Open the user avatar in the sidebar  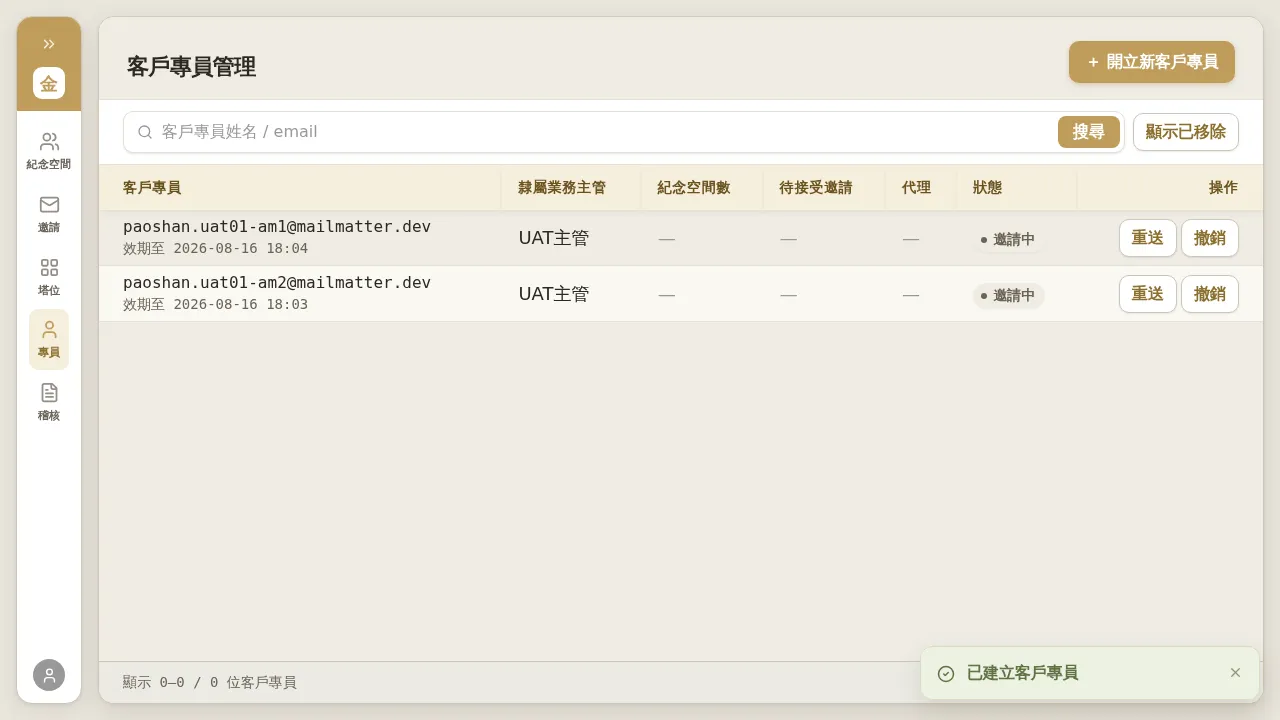point(49,675)
